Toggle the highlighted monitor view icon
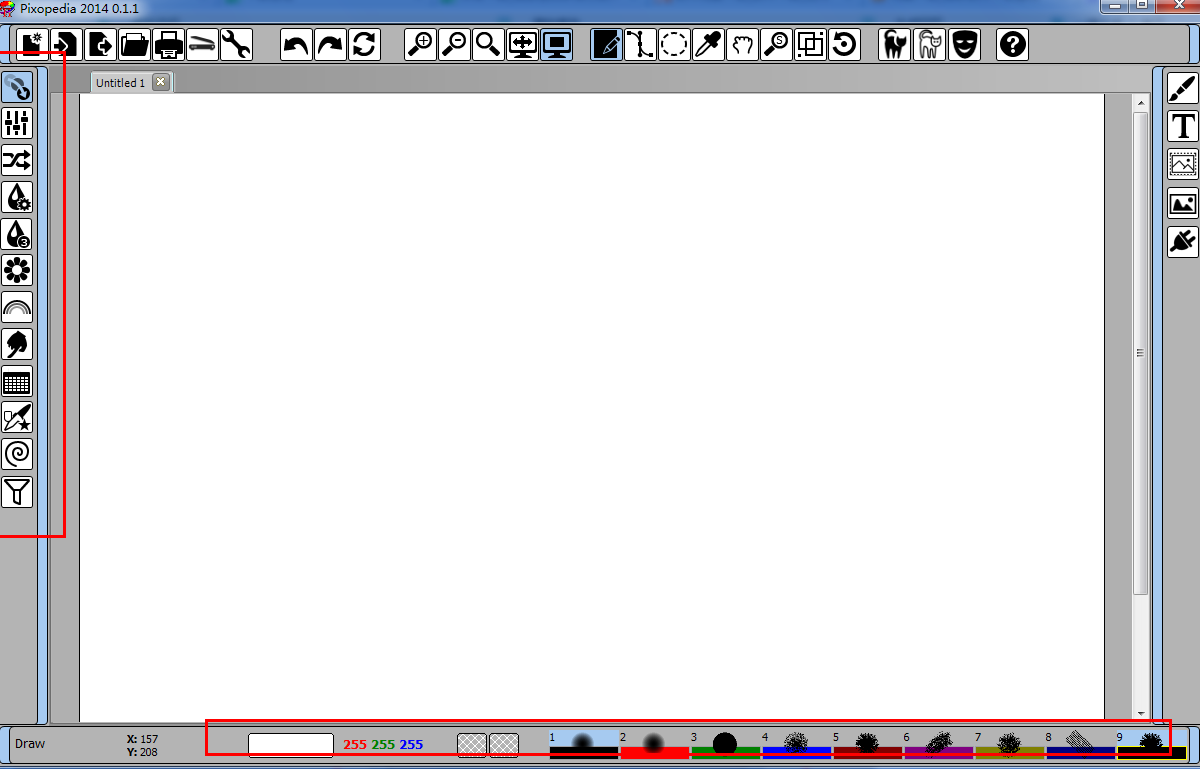This screenshot has width=1200, height=769. pyautogui.click(x=556, y=44)
